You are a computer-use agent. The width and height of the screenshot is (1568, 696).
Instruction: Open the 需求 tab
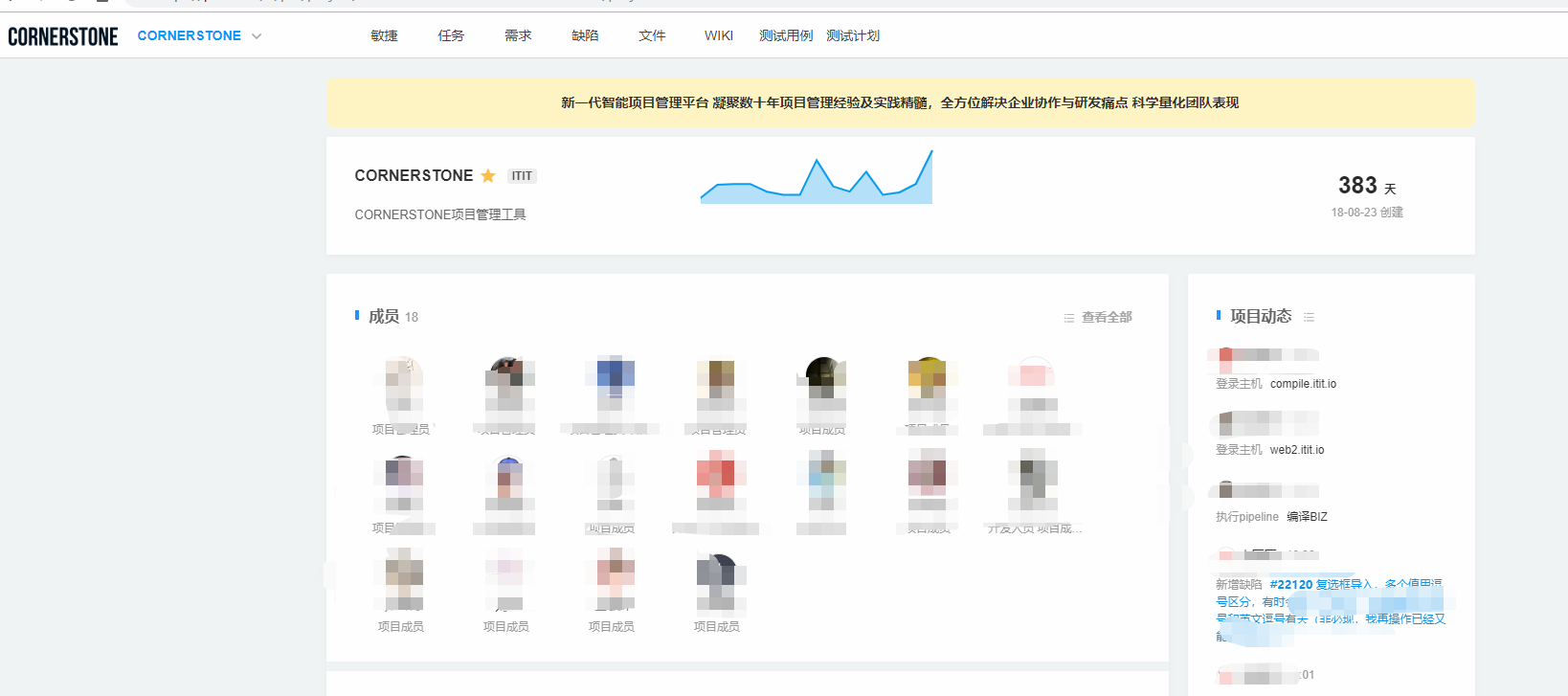(x=518, y=35)
